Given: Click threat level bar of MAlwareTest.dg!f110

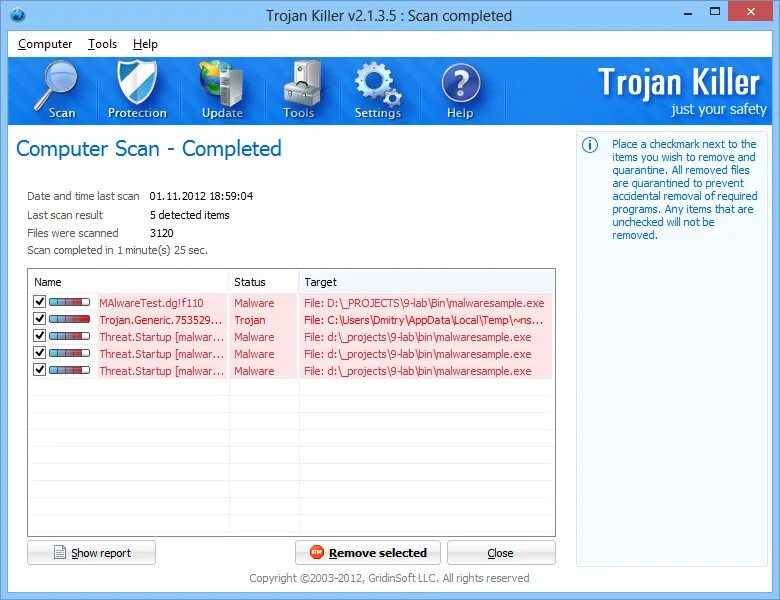Looking at the screenshot, I should pos(70,302).
